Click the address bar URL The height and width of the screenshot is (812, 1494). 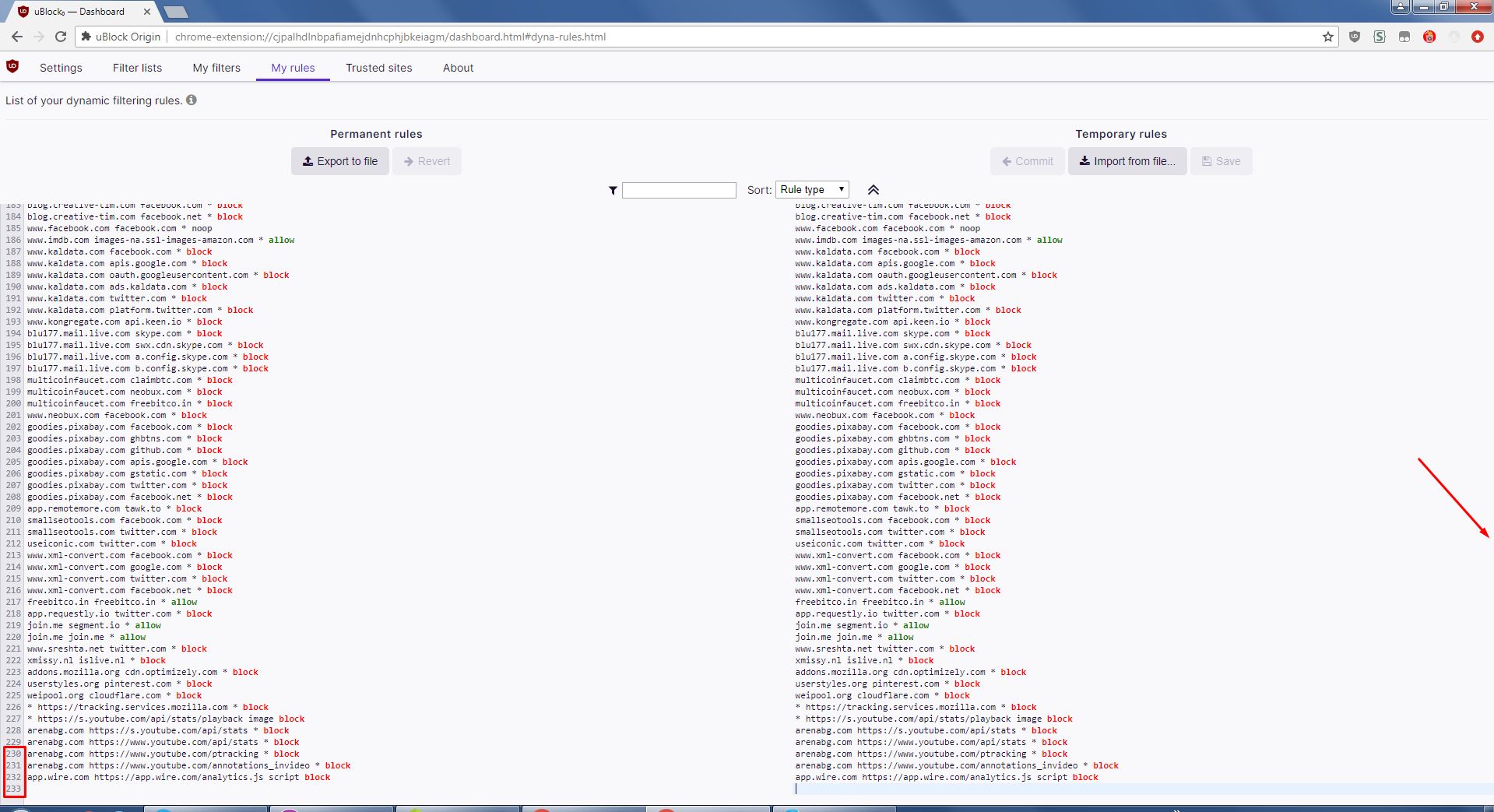pyautogui.click(x=390, y=37)
